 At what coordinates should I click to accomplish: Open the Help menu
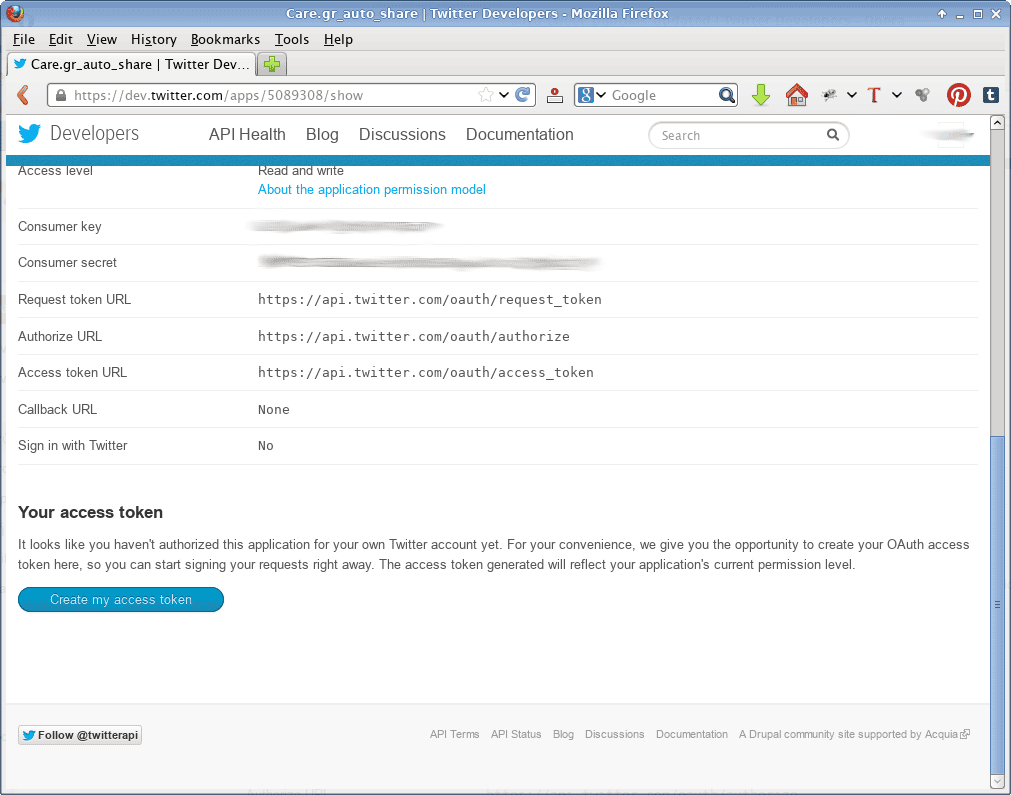[x=338, y=39]
